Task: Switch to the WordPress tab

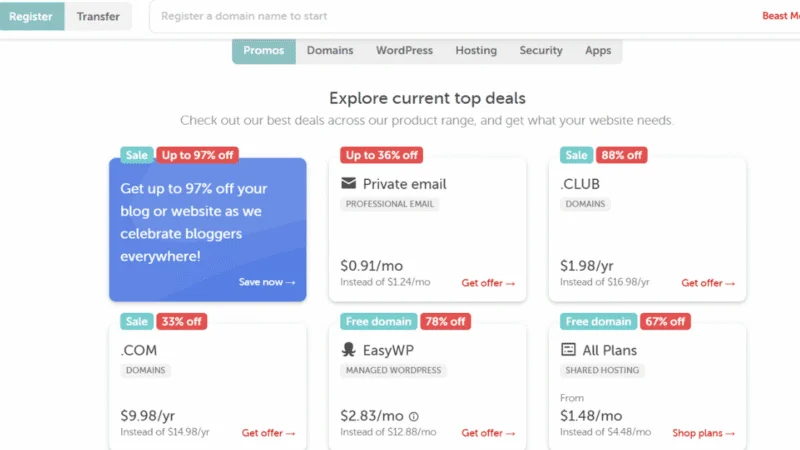Action: [x=404, y=51]
